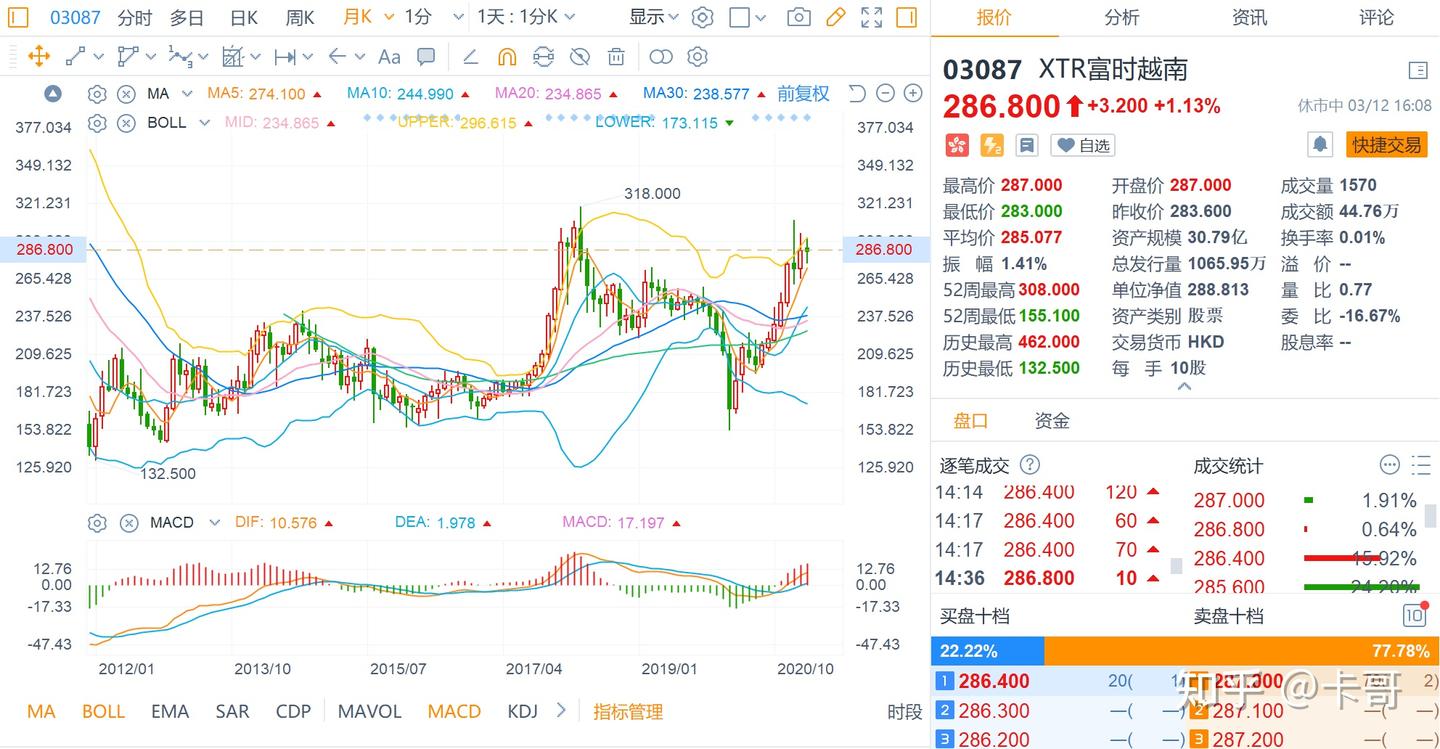
Task: Expand the 1分 interval dropdown
Action: click(458, 17)
